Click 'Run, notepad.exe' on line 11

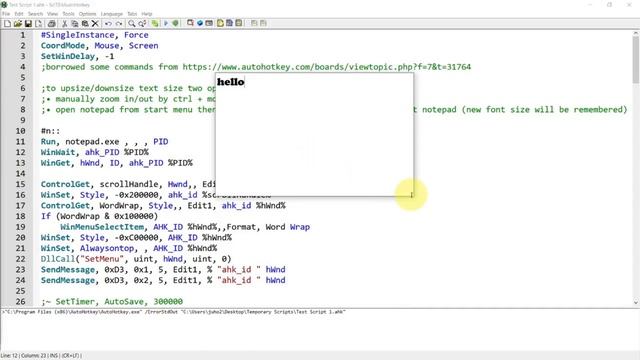click(x=80, y=142)
